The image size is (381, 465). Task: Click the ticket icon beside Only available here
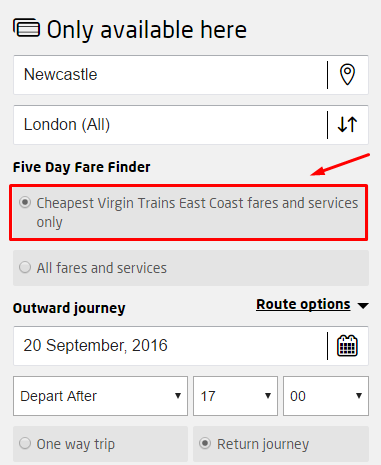[26, 28]
